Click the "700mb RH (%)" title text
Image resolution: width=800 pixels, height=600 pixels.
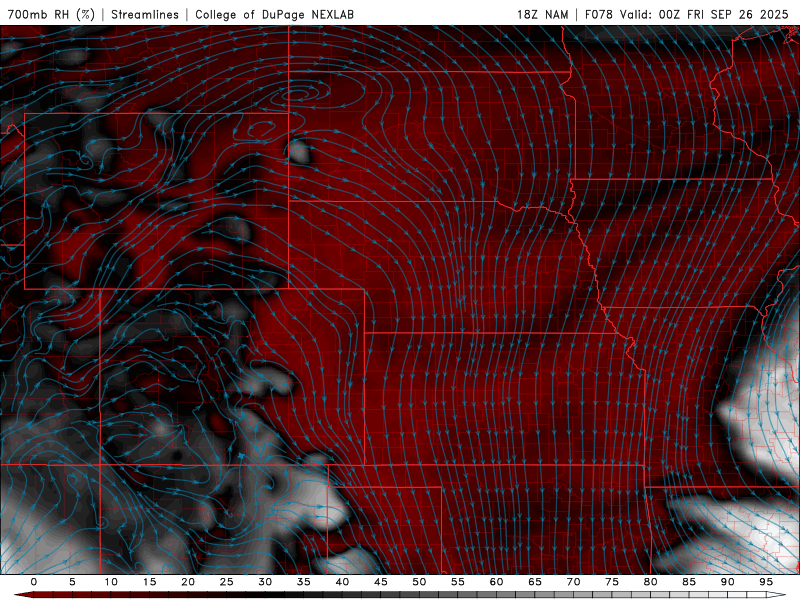tap(51, 14)
